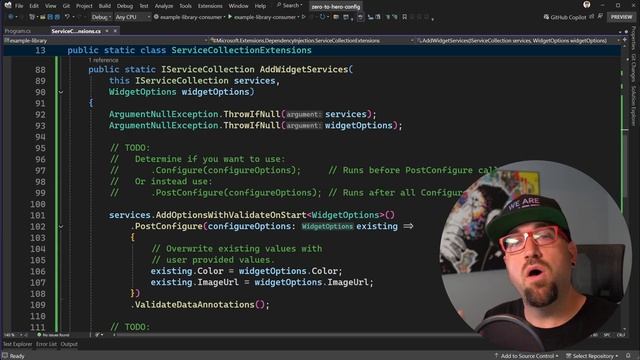Open the Analyze menu
Screen dimensions: 640x360
[164, 6]
